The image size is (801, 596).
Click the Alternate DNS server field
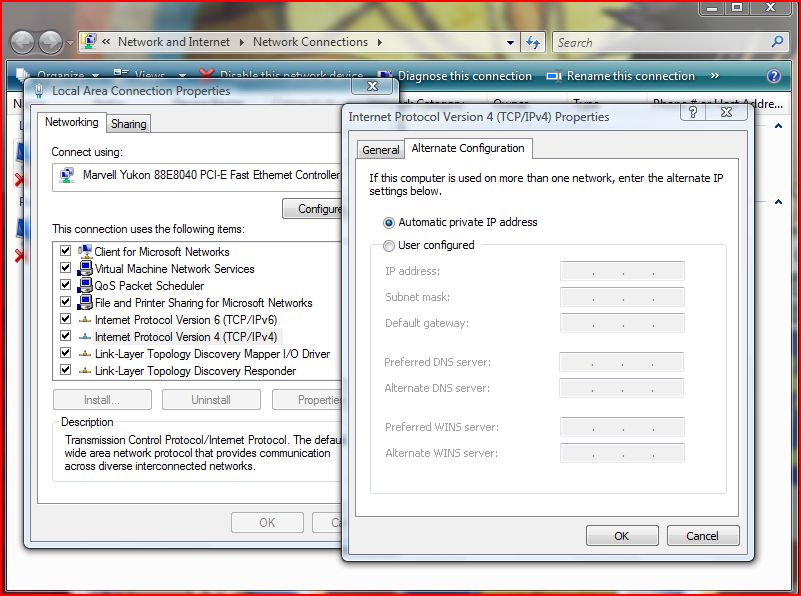(621, 388)
